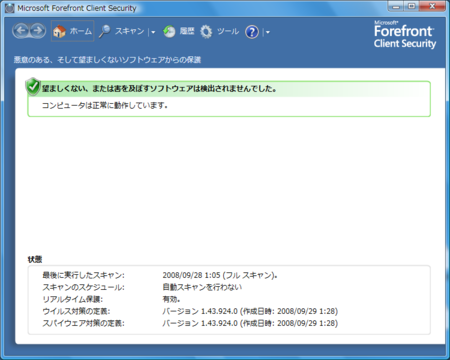Select the 履歴 toolbar label
The height and width of the screenshot is (360, 450).
pyautogui.click(x=187, y=31)
